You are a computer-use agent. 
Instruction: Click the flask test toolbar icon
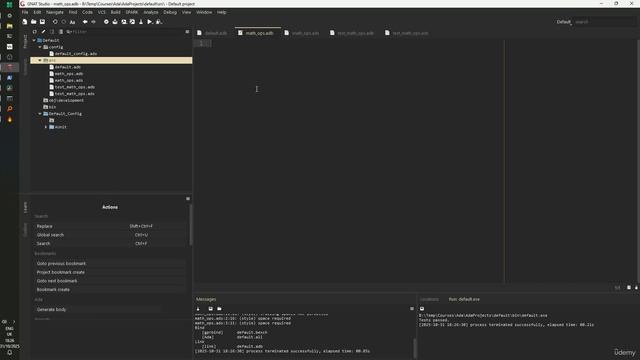(x=141, y=22)
